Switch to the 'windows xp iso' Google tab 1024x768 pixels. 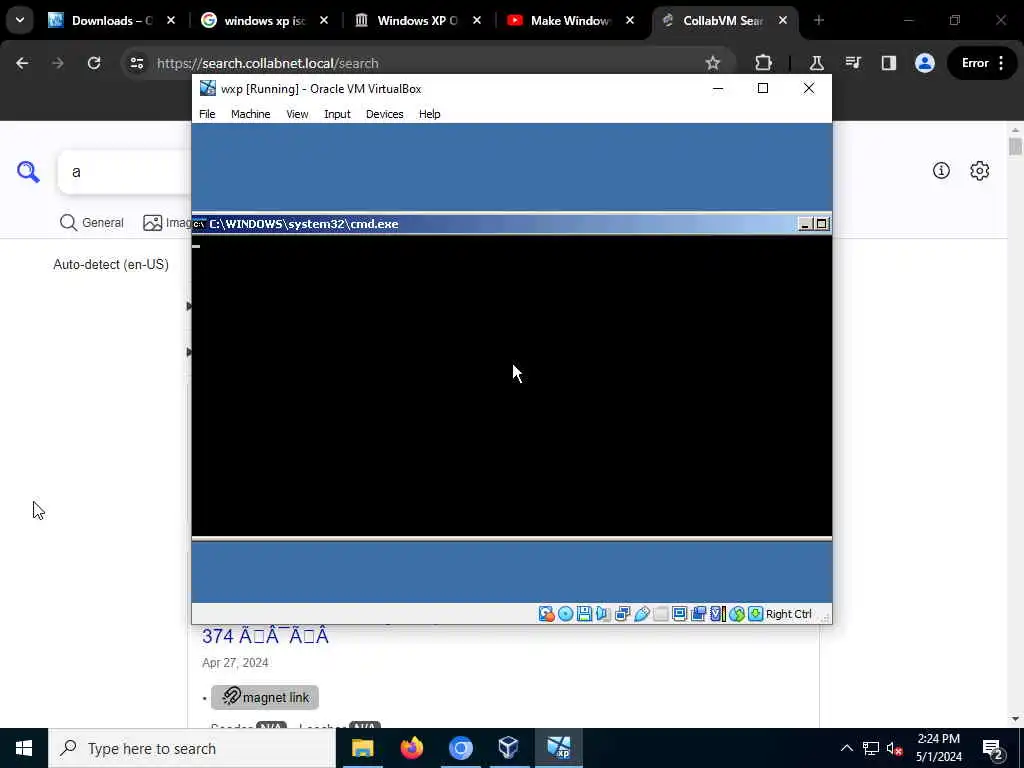pos(264,21)
